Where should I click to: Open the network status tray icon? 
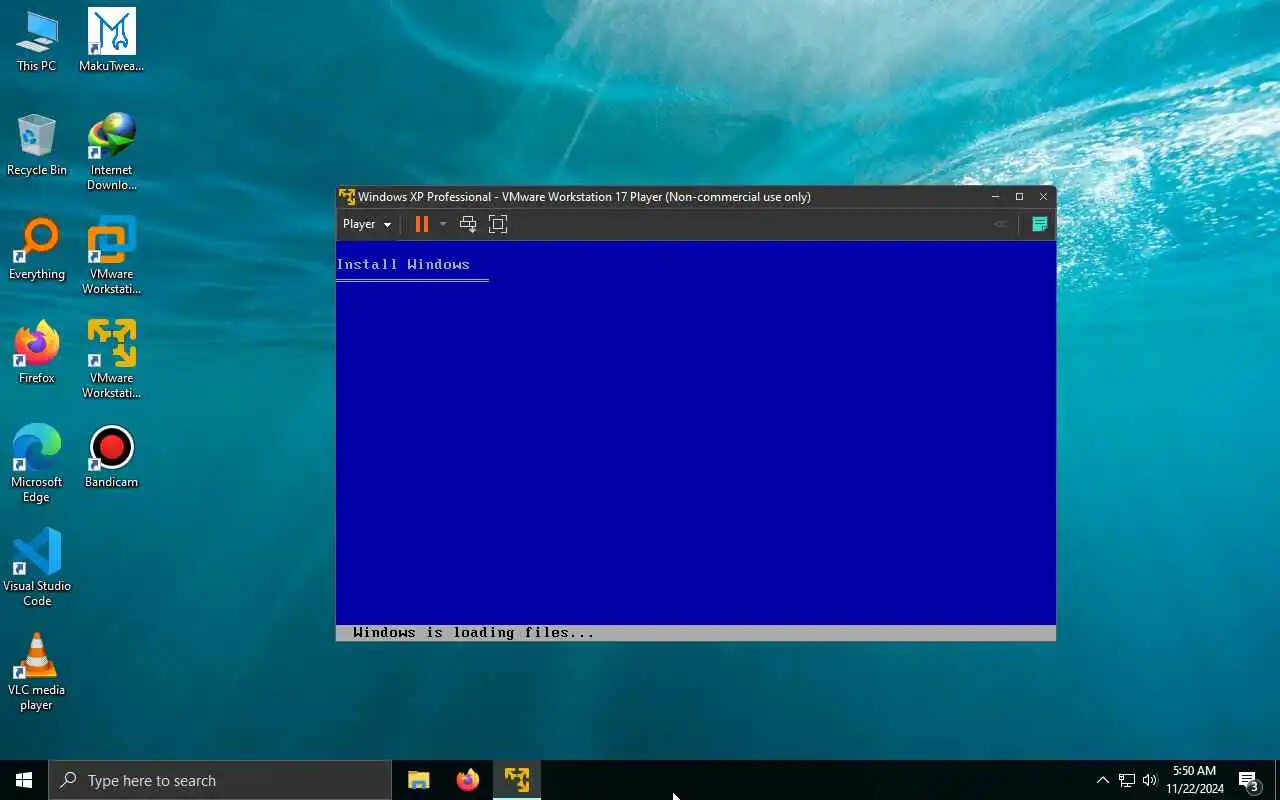1127,780
